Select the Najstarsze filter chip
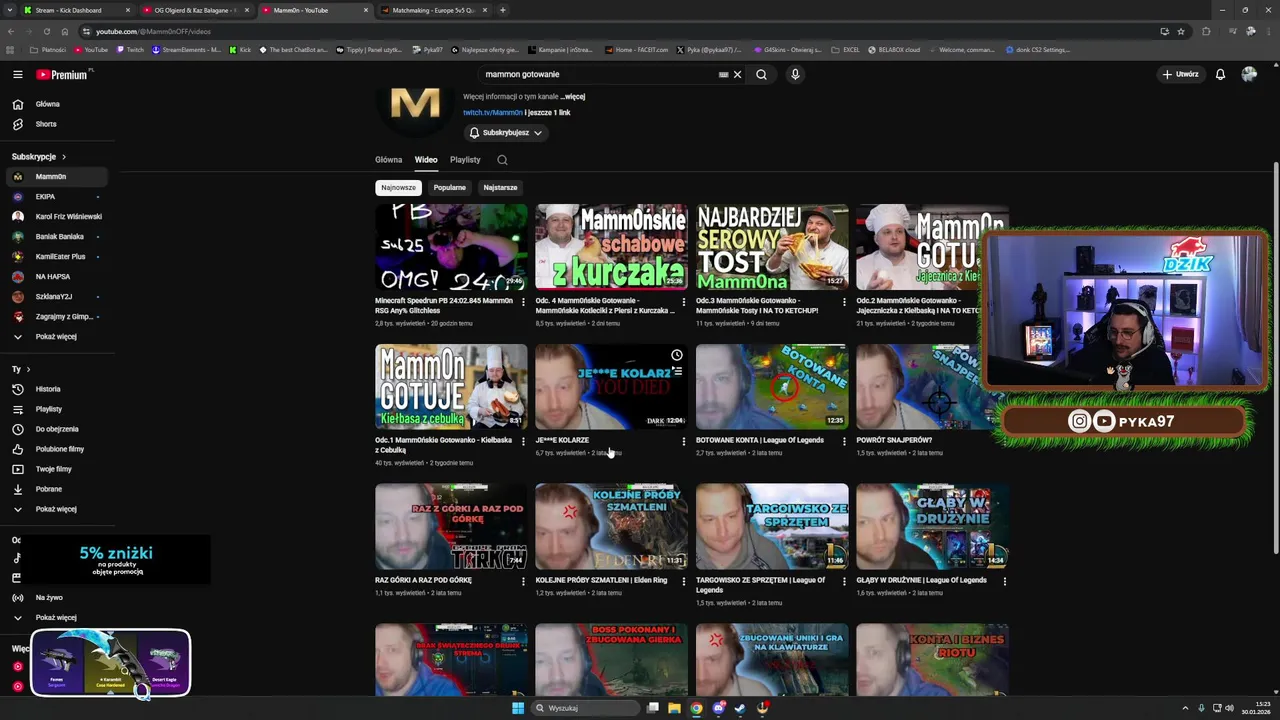Screen dimensions: 1280x720 click(500, 187)
